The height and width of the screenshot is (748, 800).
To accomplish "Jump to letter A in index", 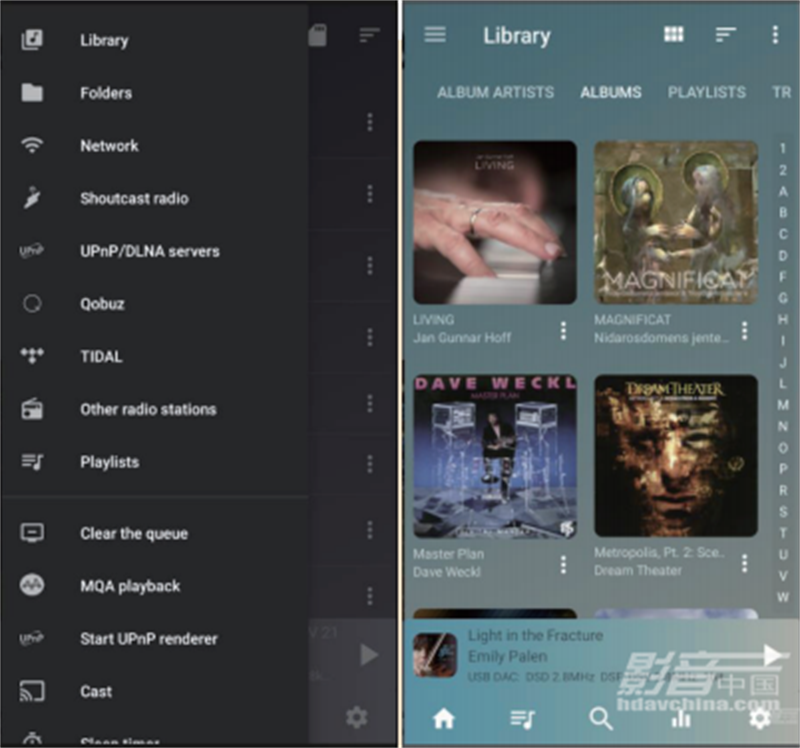I will coord(783,192).
